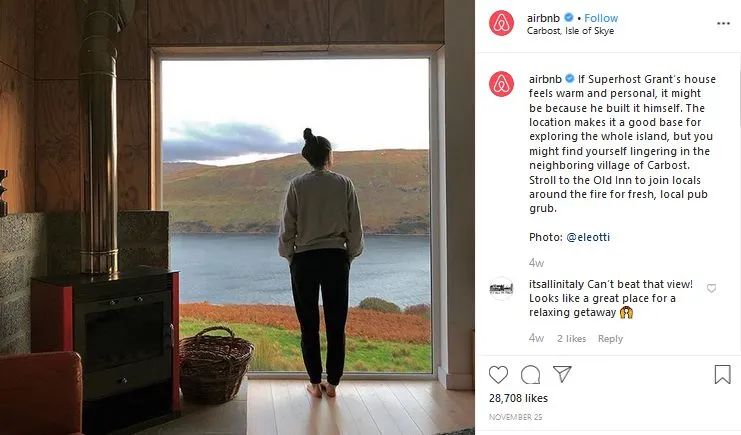Viewport: 741px width, 435px height.
Task: Open the three-dot more options menu
Action: coord(723,23)
